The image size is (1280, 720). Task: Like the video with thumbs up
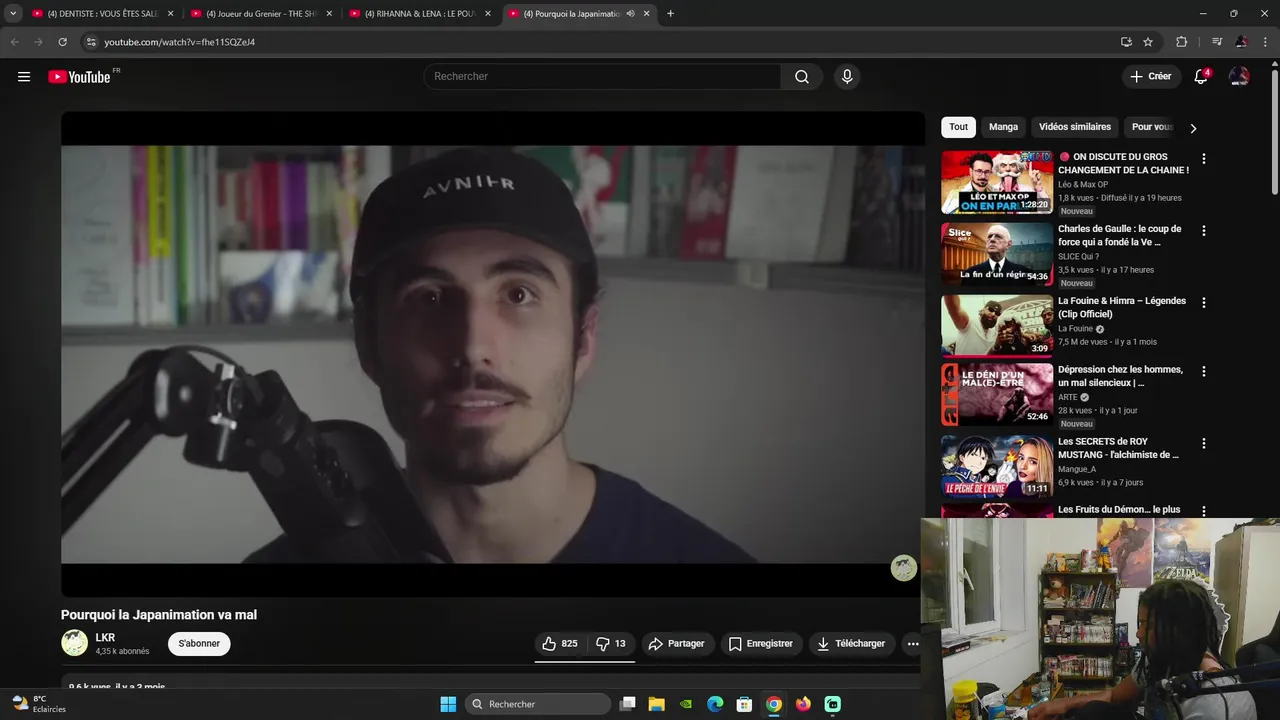click(560, 644)
